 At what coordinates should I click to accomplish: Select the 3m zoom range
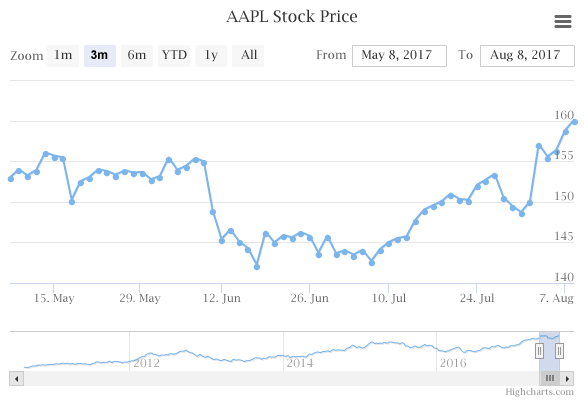click(x=100, y=56)
